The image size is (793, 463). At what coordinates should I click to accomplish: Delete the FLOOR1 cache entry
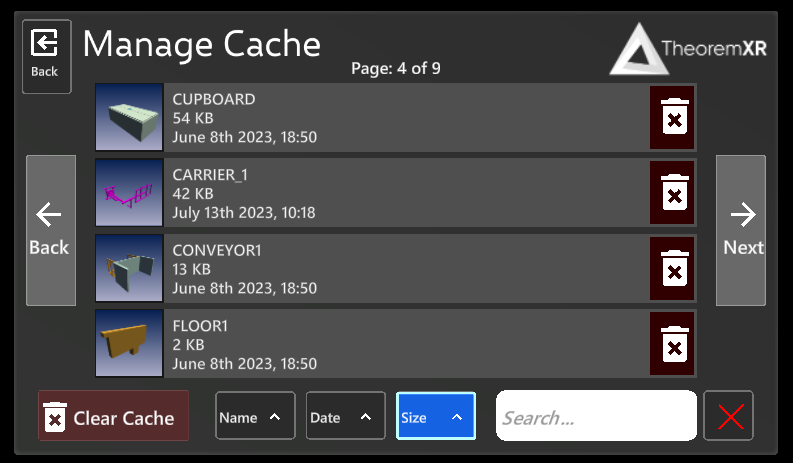[x=674, y=343]
